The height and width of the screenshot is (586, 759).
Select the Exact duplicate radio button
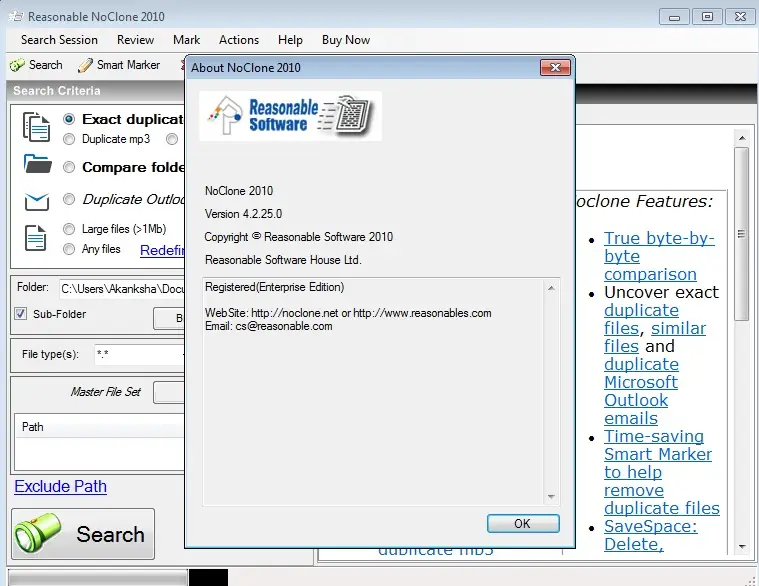pyautogui.click(x=69, y=119)
